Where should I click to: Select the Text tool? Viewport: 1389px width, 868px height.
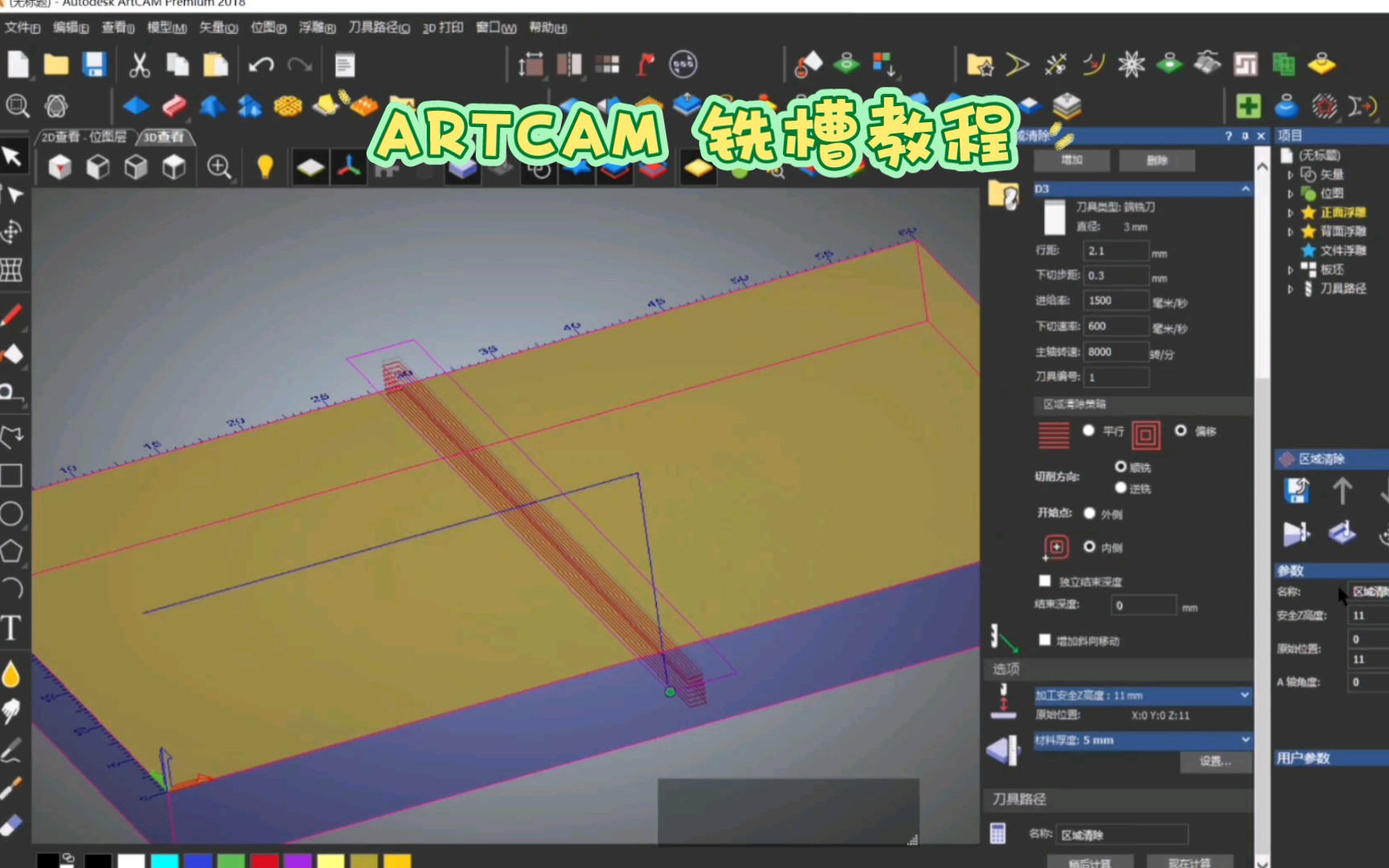[10, 628]
